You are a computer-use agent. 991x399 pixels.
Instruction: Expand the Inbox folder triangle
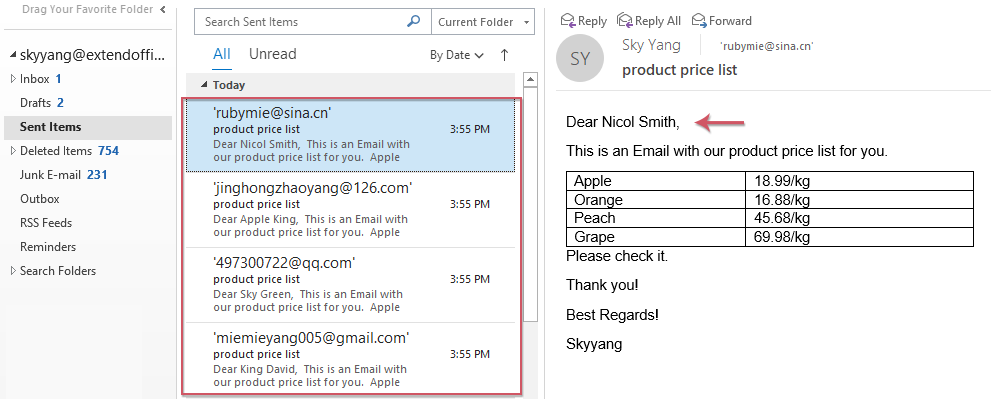[13, 79]
